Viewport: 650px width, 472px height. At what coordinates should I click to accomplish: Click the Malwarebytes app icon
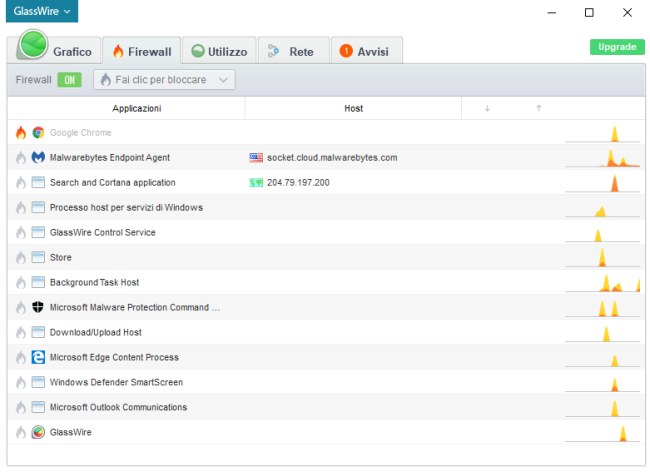tap(38, 157)
